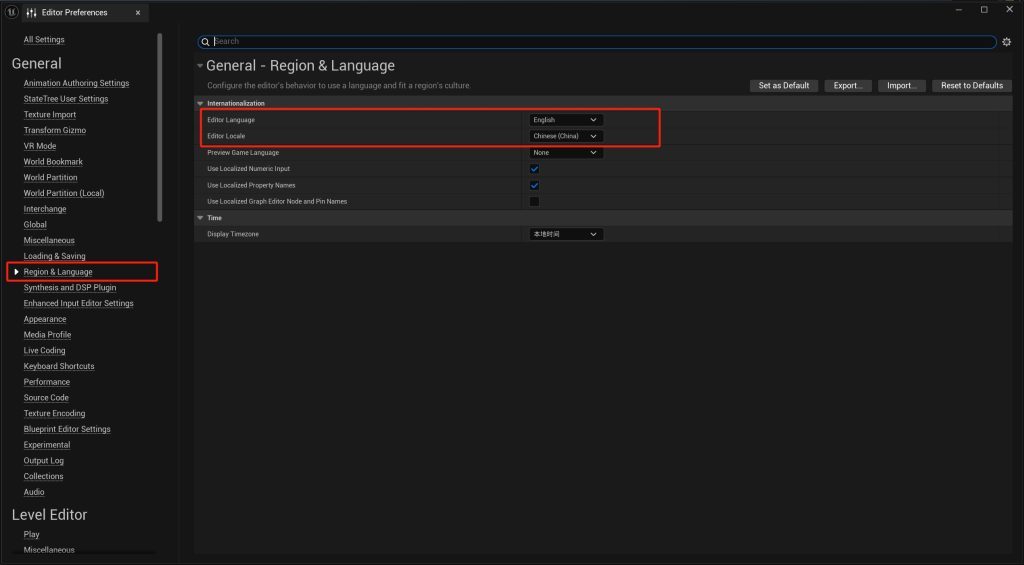Collapse the Internationalization section
The height and width of the screenshot is (565, 1024).
200,103
